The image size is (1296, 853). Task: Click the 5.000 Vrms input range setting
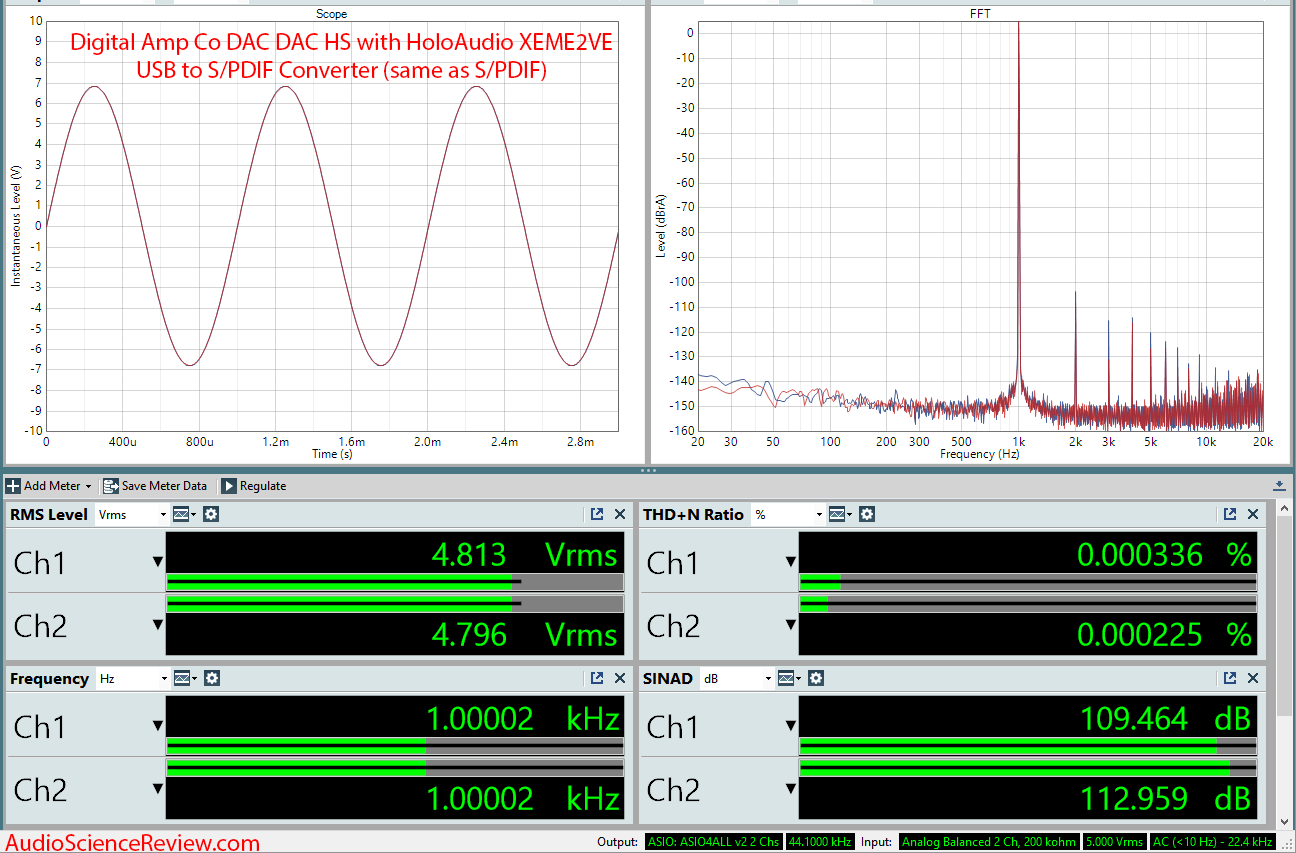tap(1114, 842)
